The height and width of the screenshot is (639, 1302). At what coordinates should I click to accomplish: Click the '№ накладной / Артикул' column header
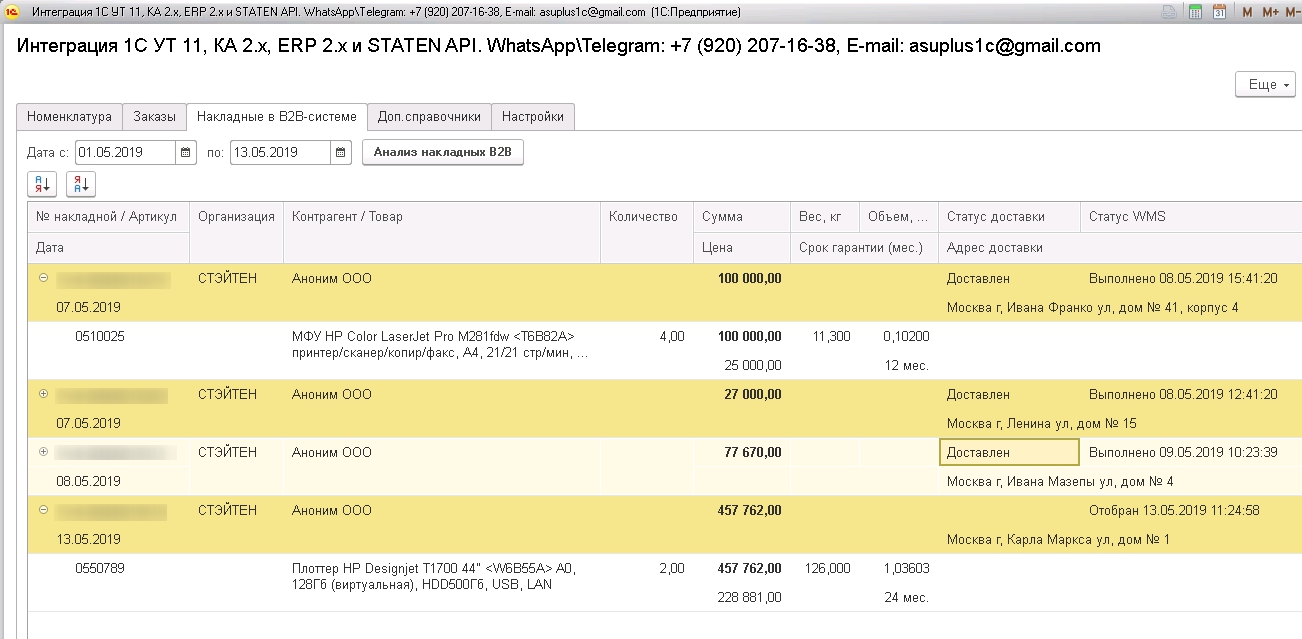108,217
